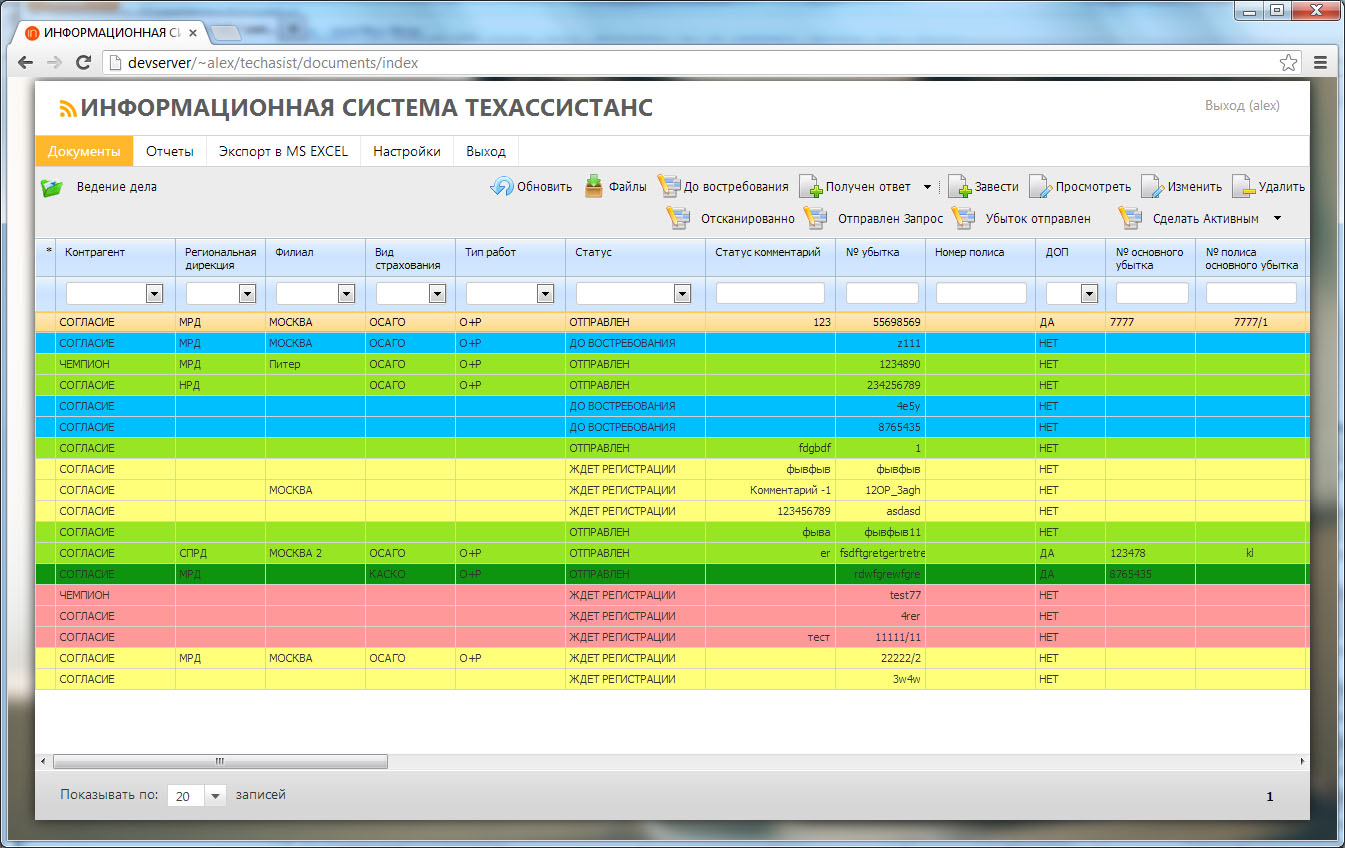Click the Отправлен Запрос toolbar icon

pos(815,218)
